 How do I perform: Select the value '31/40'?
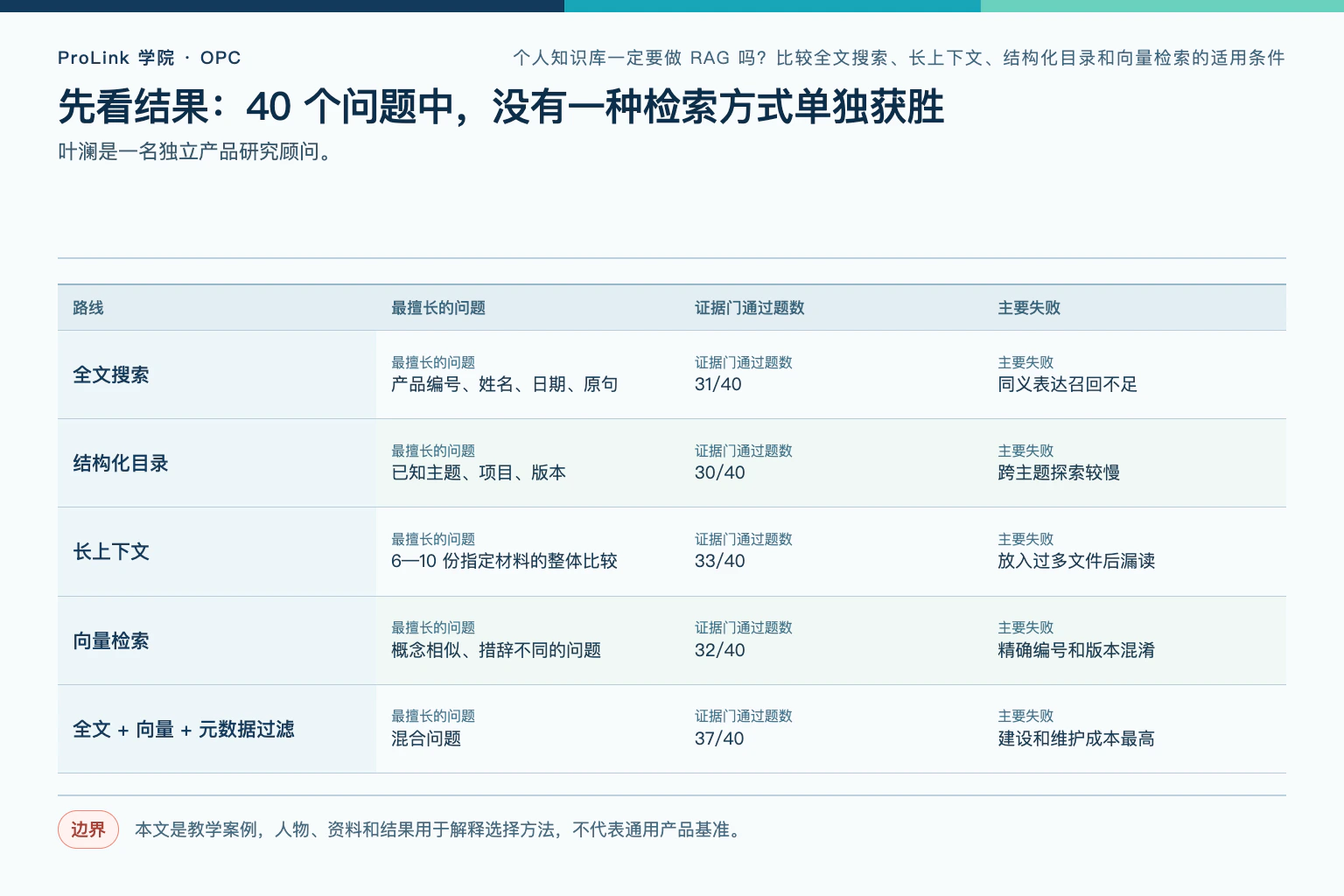click(718, 384)
